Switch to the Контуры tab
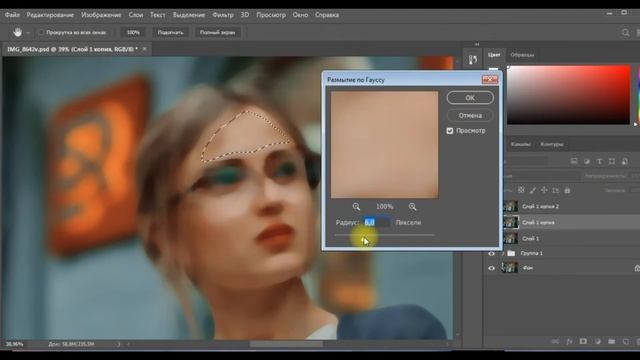 coord(551,144)
